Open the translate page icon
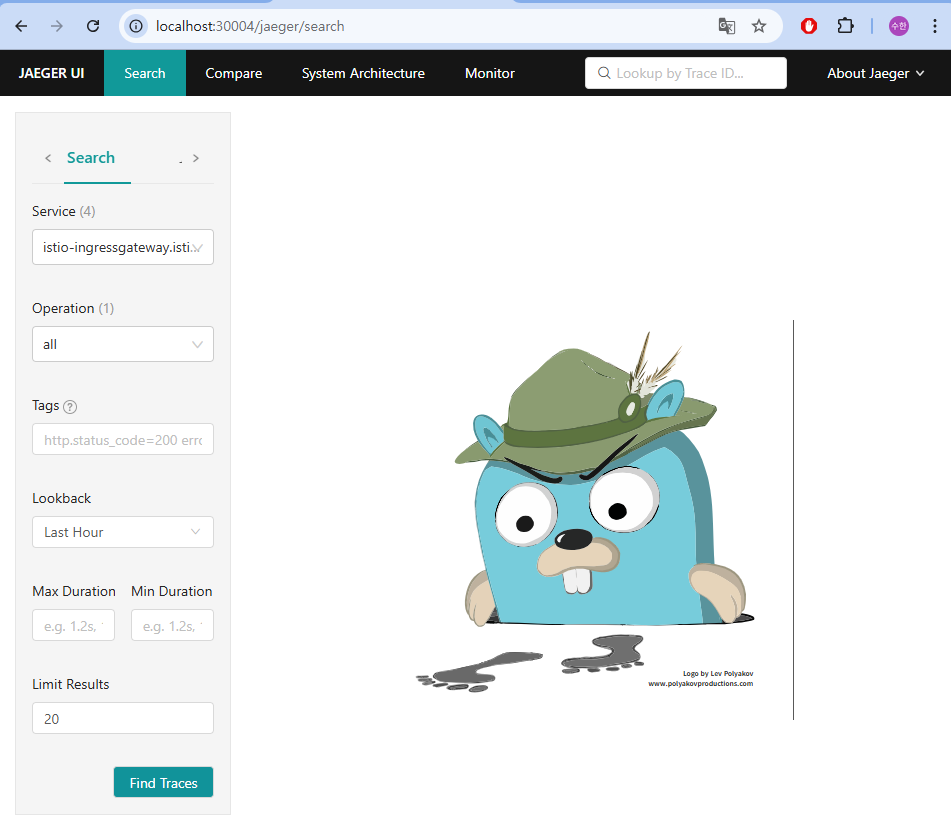Image resolution: width=951 pixels, height=833 pixels. 727,26
